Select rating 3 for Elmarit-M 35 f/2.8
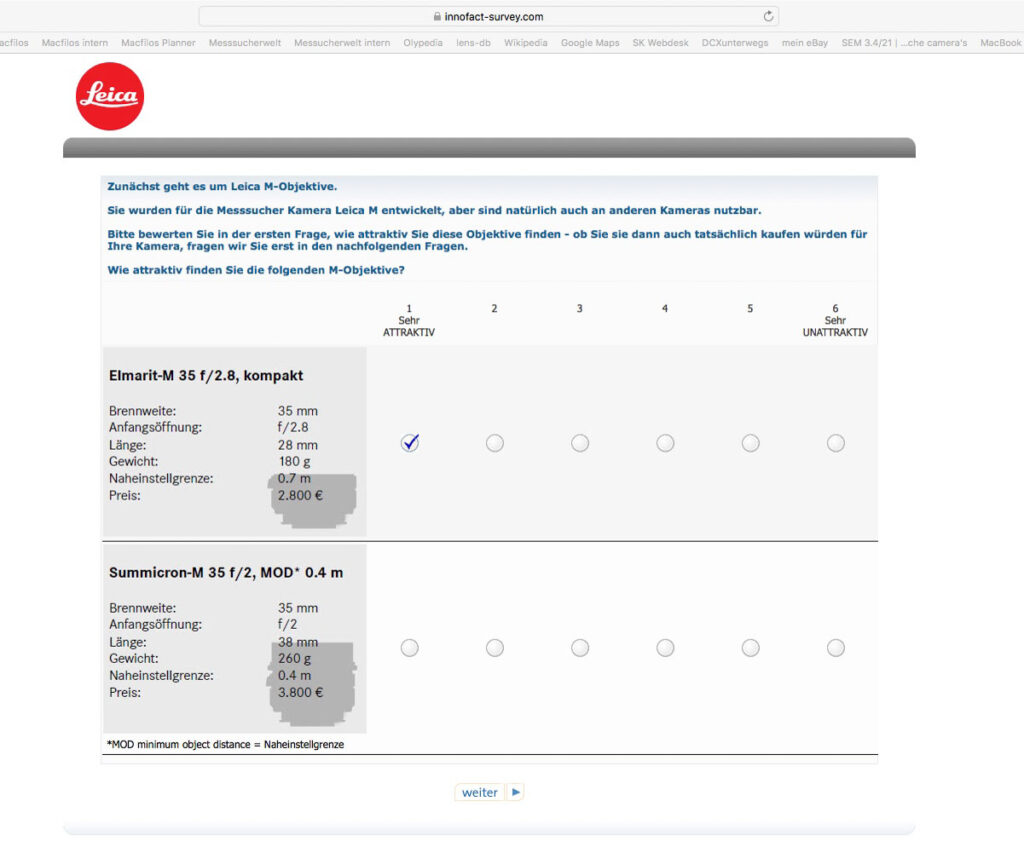Screen dimensions: 1024x853 click(x=580, y=443)
